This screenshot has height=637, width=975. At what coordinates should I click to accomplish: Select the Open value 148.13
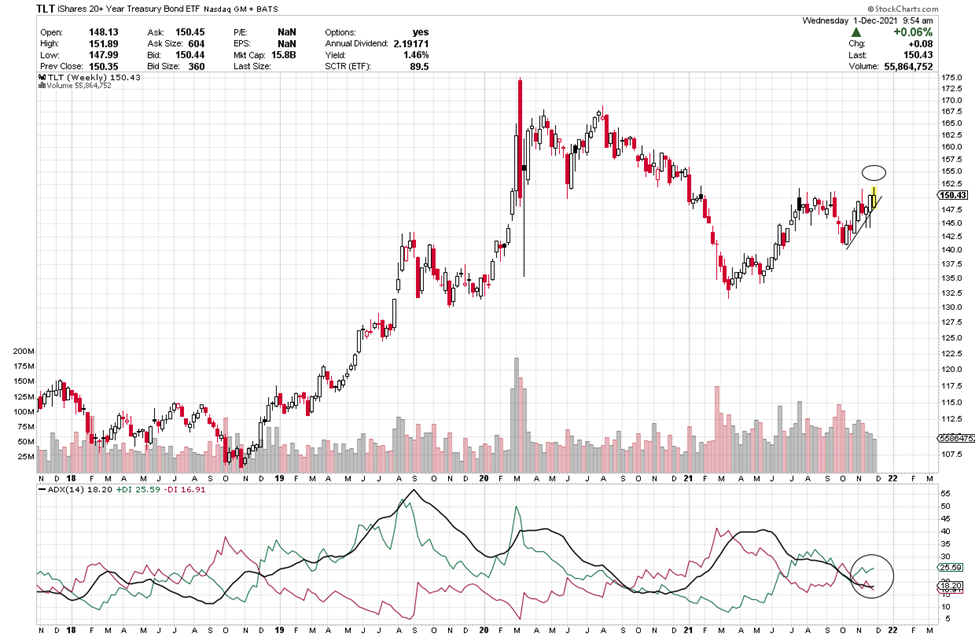pyautogui.click(x=103, y=32)
